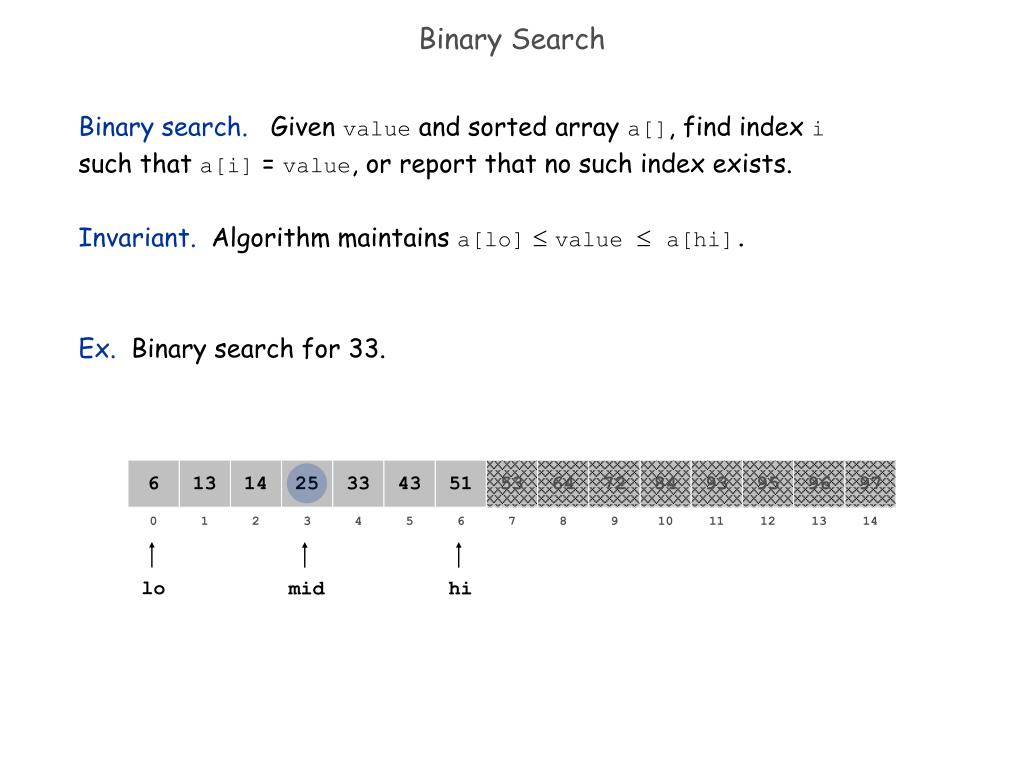
Task: Click the lo pointer label
Action: tap(153, 588)
